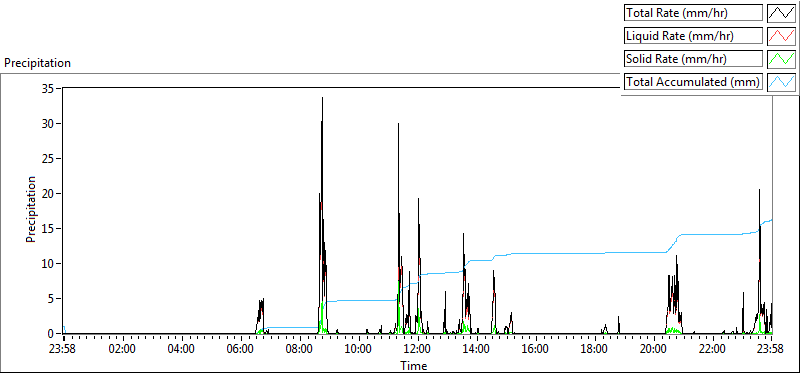Viewport: 800px width, 373px height.
Task: Click the 14:00 time axis label
Action: [477, 350]
